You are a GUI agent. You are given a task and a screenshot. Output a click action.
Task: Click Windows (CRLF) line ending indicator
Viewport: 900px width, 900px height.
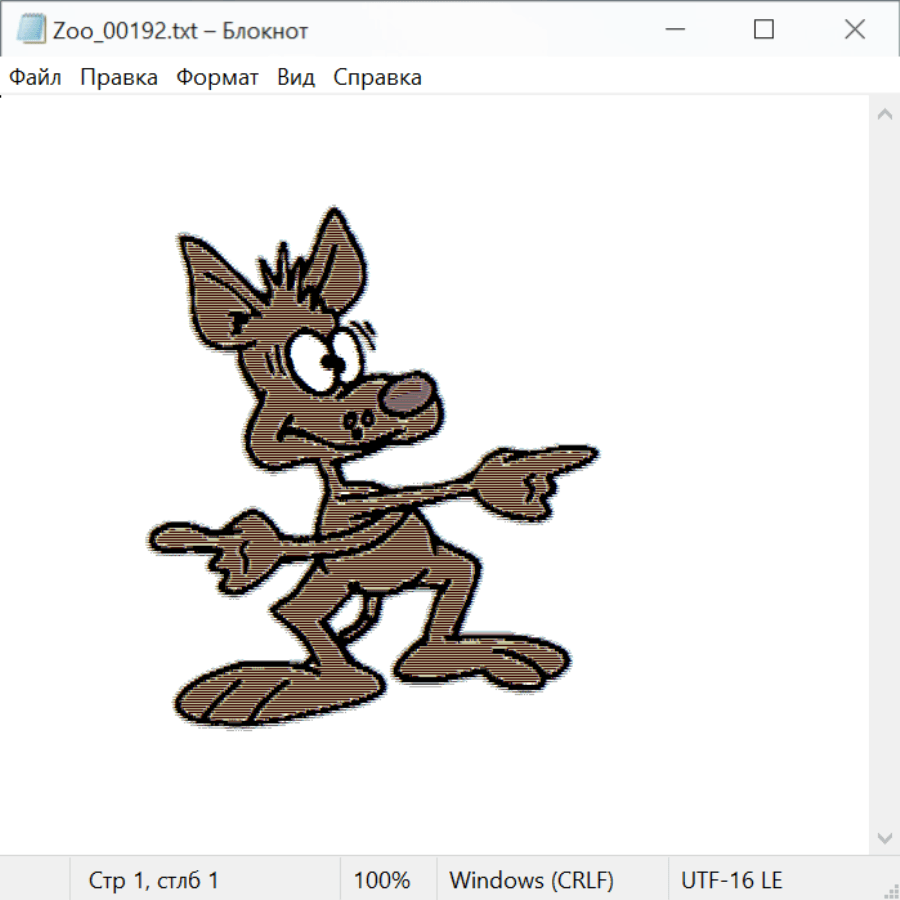[x=531, y=880]
